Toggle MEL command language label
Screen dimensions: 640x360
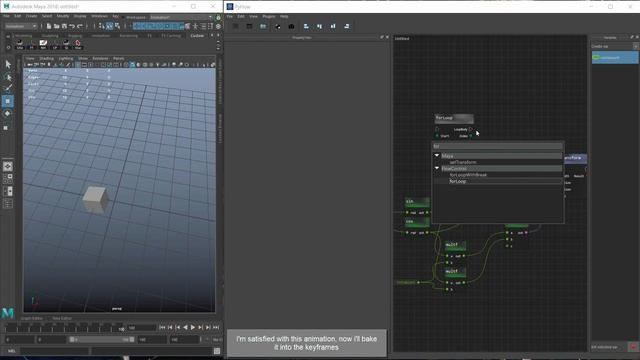pyautogui.click(x=11, y=351)
